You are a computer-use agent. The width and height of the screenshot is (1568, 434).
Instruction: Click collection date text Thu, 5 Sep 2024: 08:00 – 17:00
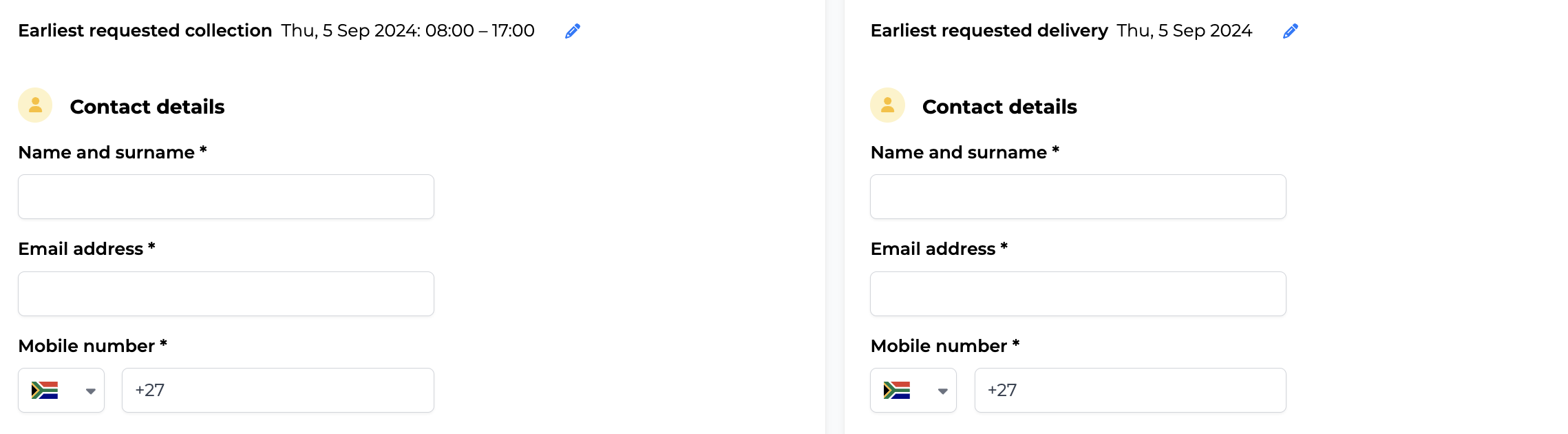click(408, 31)
